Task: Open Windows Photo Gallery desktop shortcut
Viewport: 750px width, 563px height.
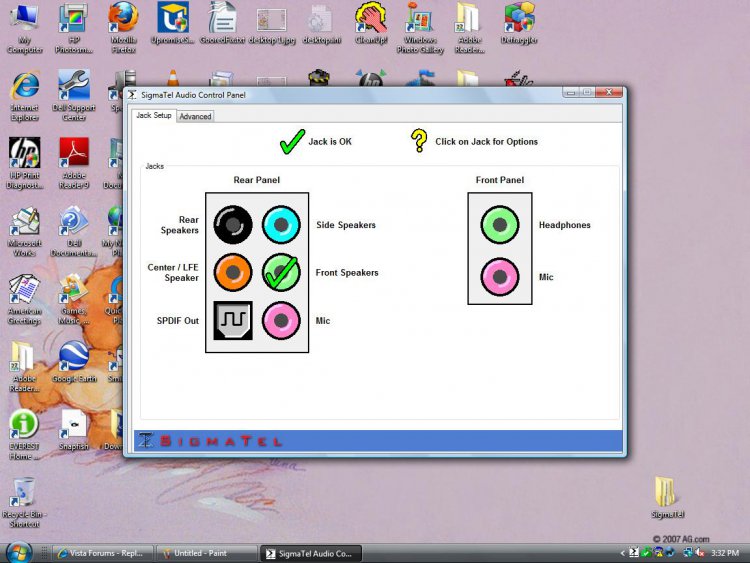Action: (x=420, y=28)
